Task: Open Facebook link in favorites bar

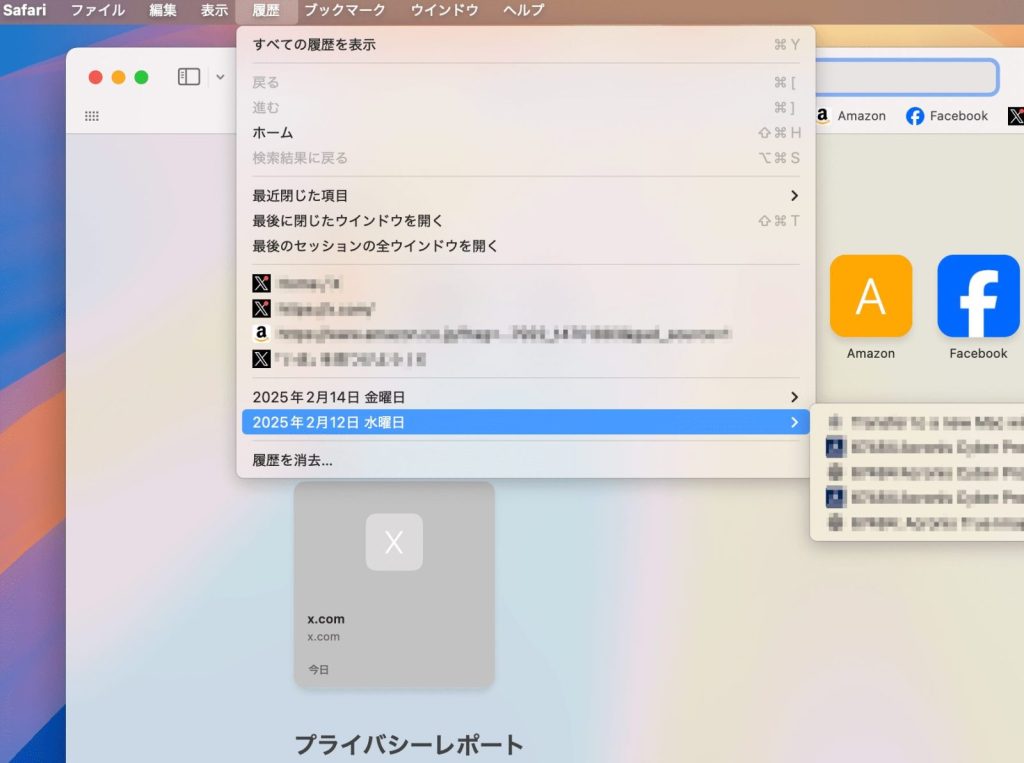Action: coord(947,116)
